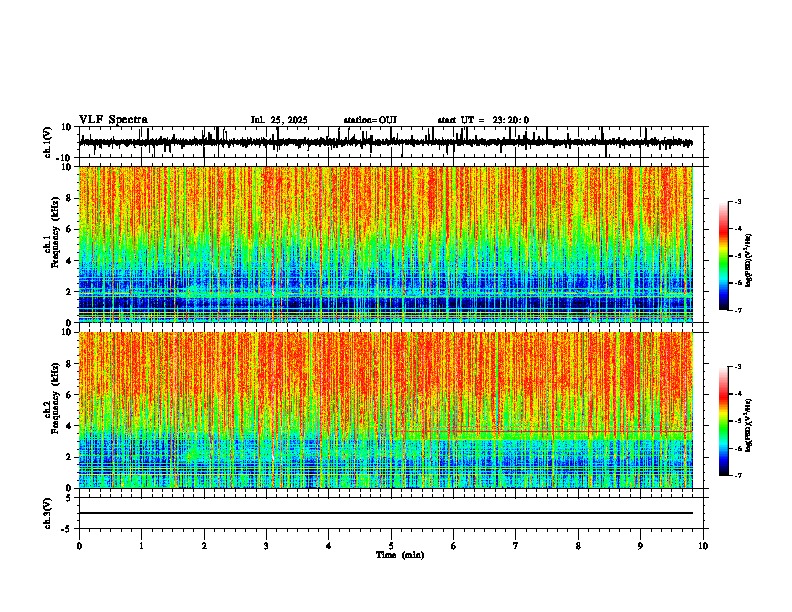This screenshot has height=612, width=792.
Task: Click the ch.1 color scale log(PSD) unit label
Action: (x=749, y=261)
